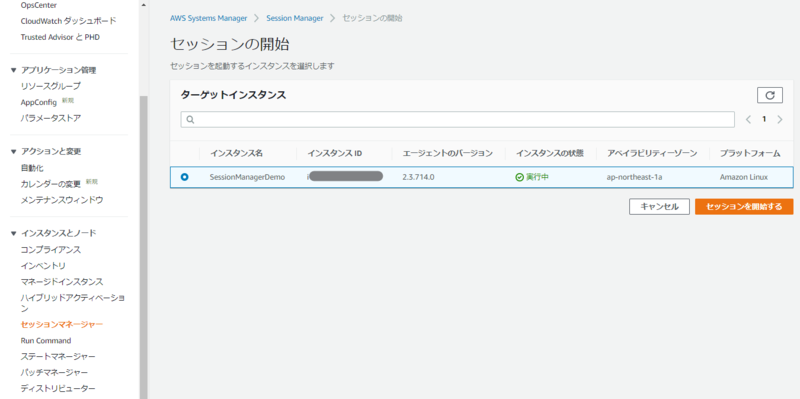This screenshot has height=399, width=800.
Task: Refresh the target instance list
Action: click(x=770, y=95)
